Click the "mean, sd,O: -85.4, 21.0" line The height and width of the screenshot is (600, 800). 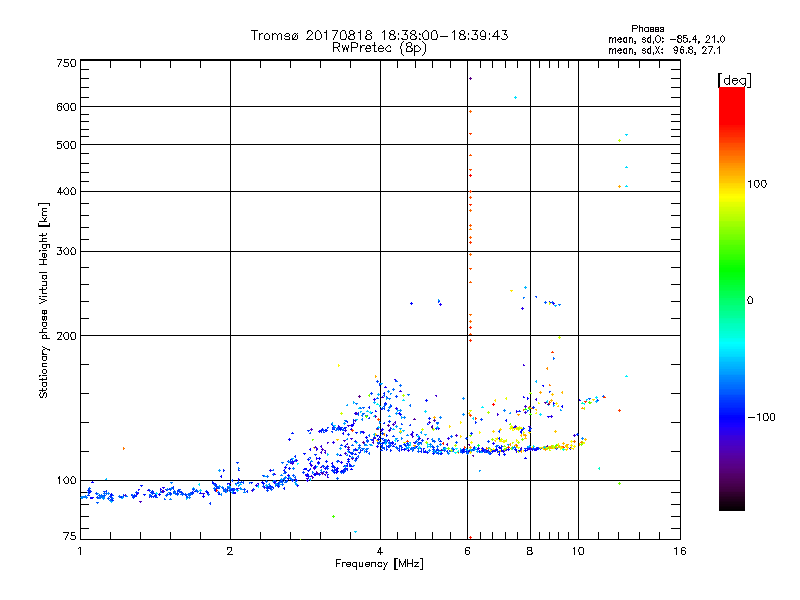pyautogui.click(x=666, y=39)
